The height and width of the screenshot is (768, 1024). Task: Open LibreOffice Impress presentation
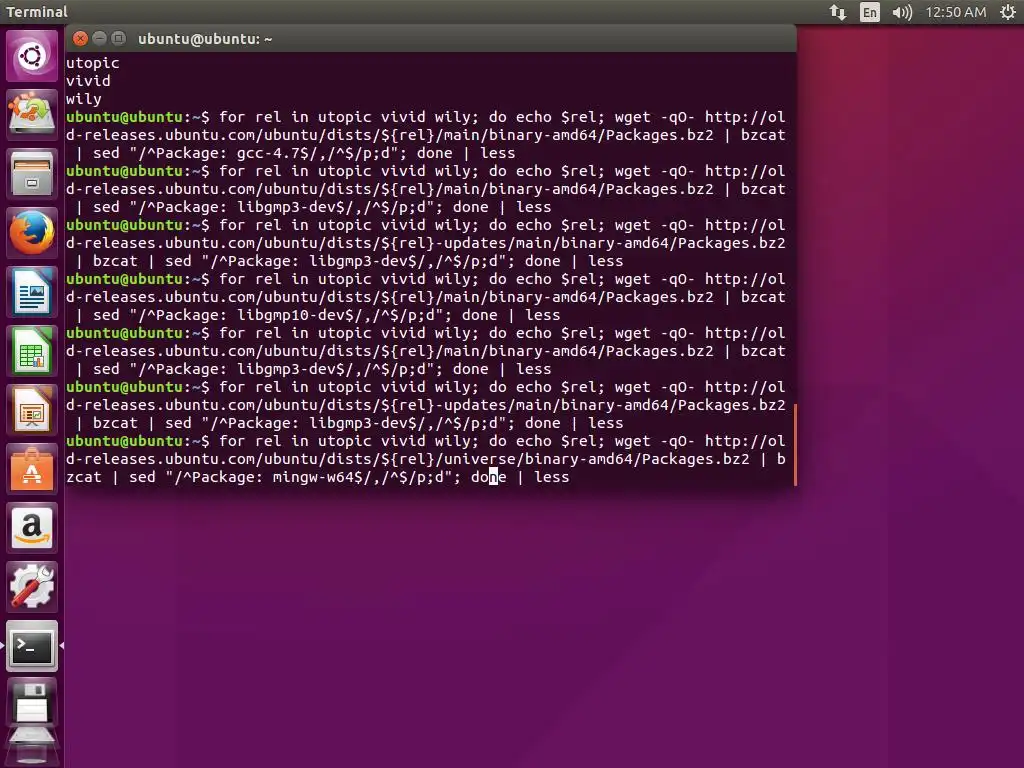point(32,409)
